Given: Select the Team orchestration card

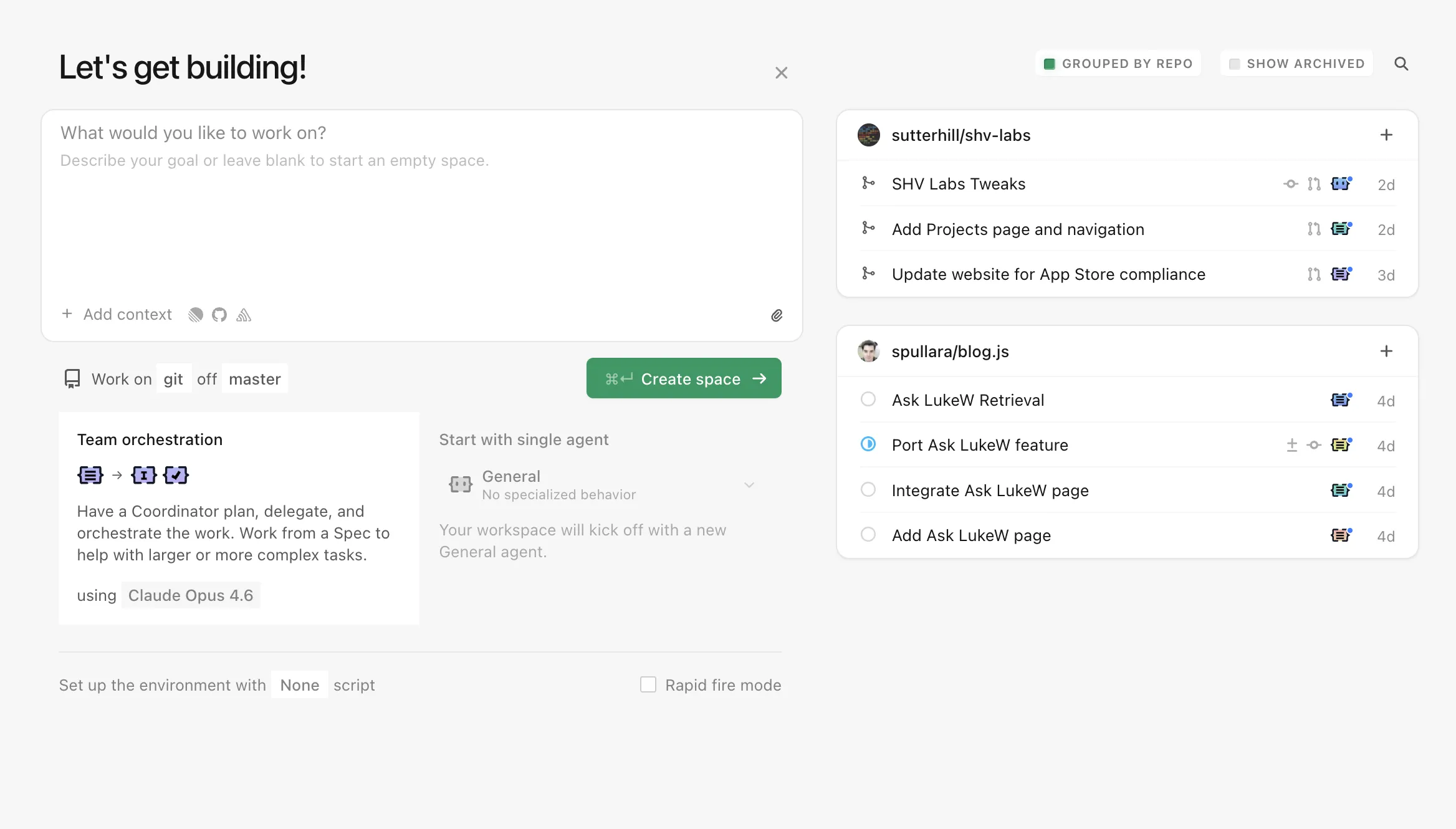Looking at the screenshot, I should tap(239, 518).
